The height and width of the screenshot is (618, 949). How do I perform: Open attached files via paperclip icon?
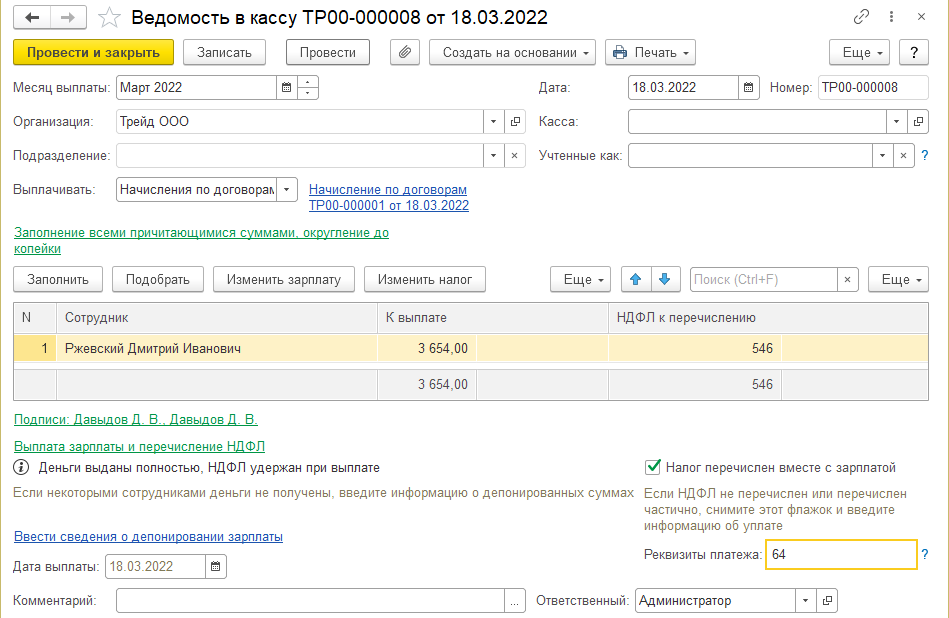click(x=404, y=52)
